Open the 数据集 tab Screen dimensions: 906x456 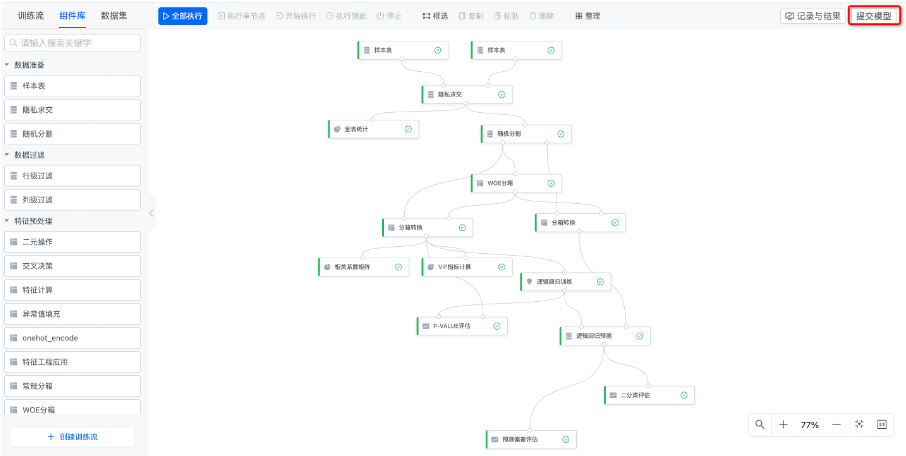click(114, 16)
